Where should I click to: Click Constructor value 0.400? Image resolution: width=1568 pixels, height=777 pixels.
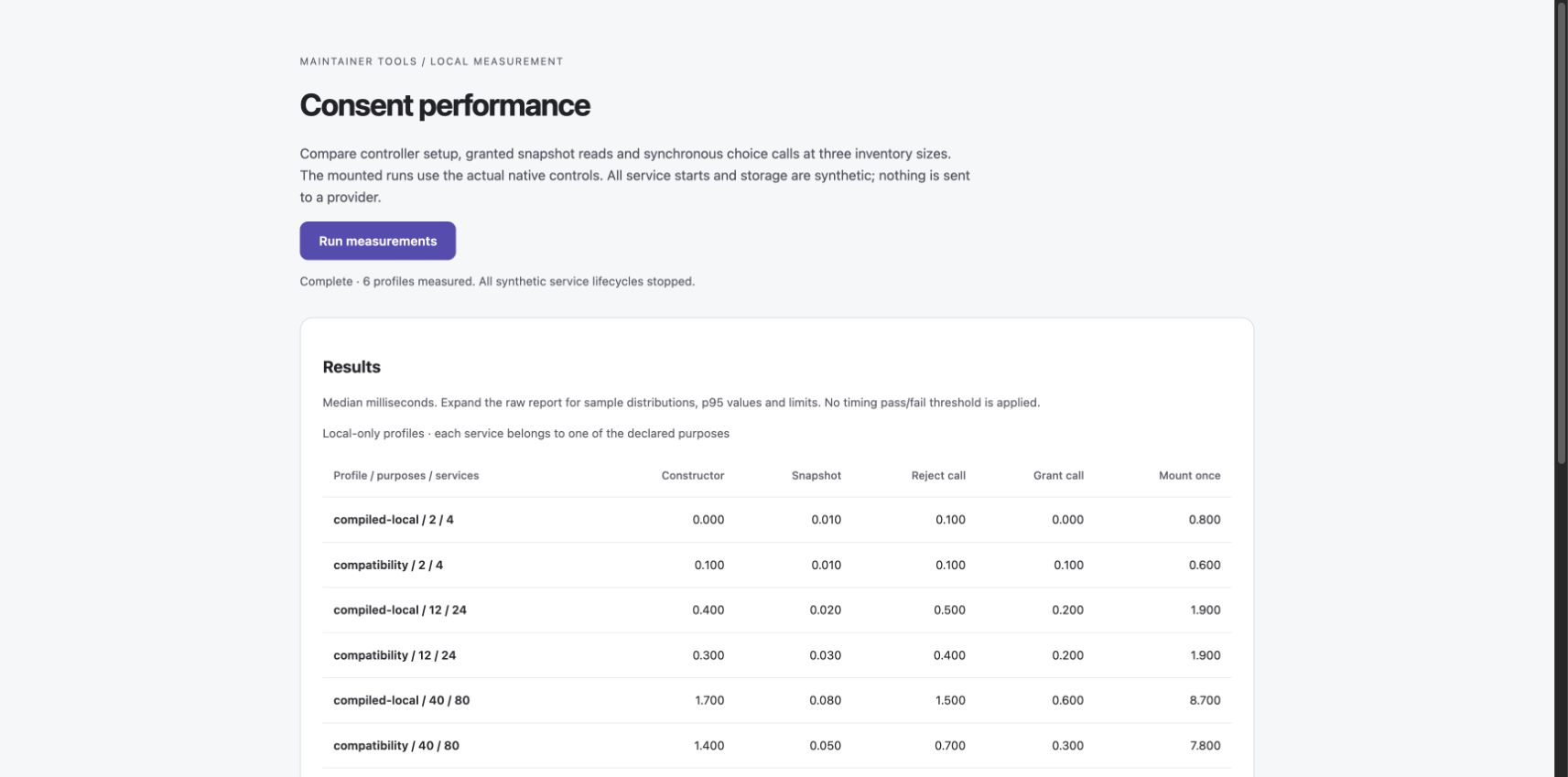click(708, 610)
